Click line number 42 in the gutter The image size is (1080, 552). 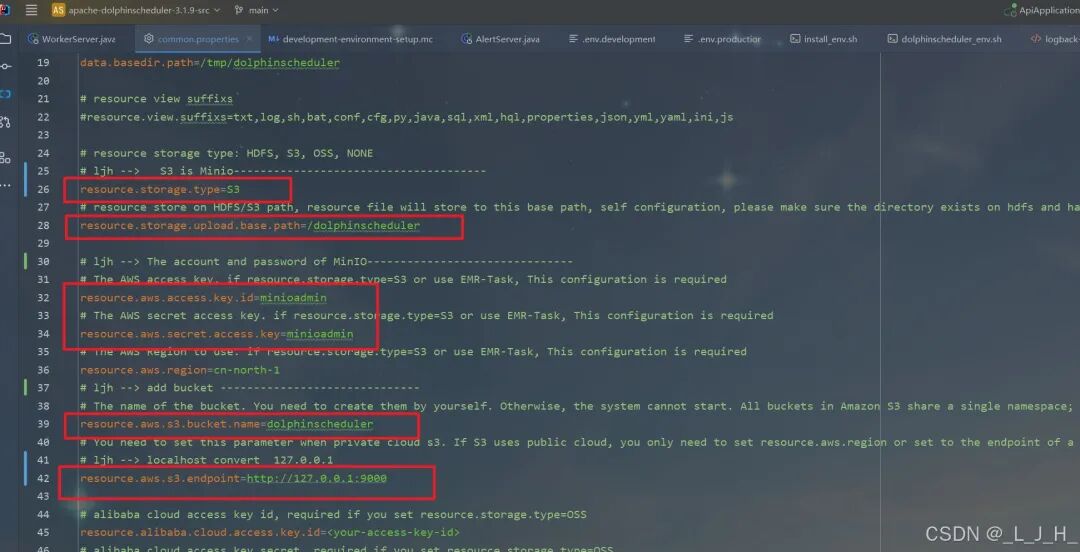point(43,478)
